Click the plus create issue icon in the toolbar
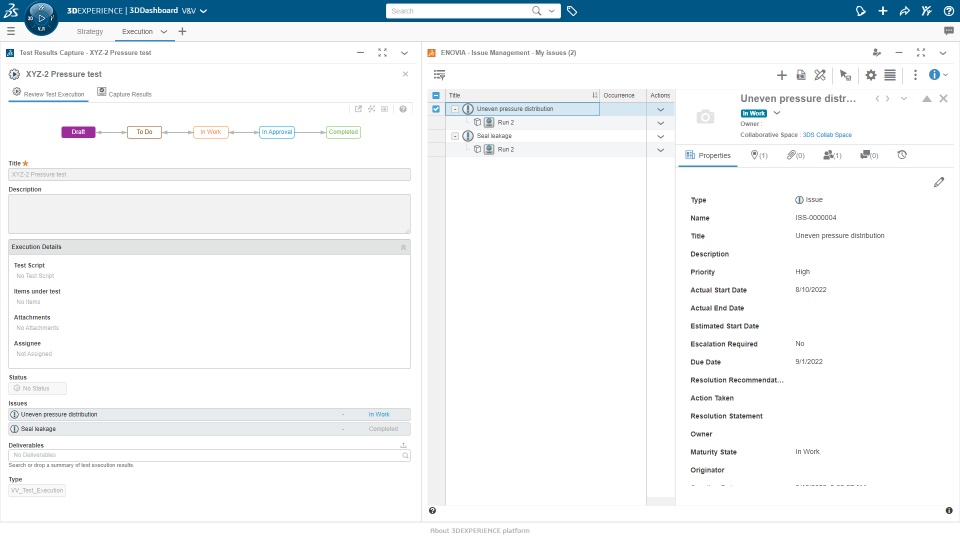The width and height of the screenshot is (960, 540). pyautogui.click(x=781, y=75)
